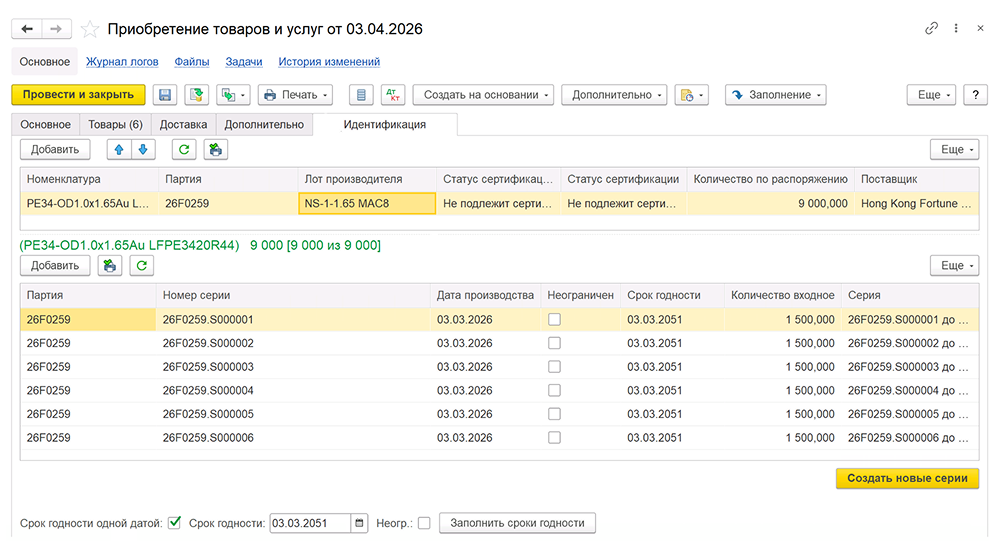This screenshot has width=994, height=544.
Task: Refresh the upper identification table
Action: point(184,150)
